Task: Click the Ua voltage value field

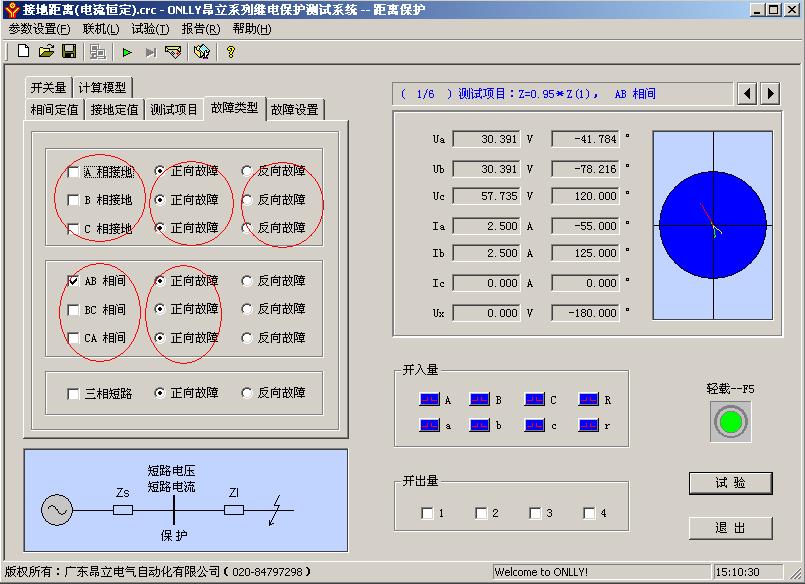Action: click(487, 139)
